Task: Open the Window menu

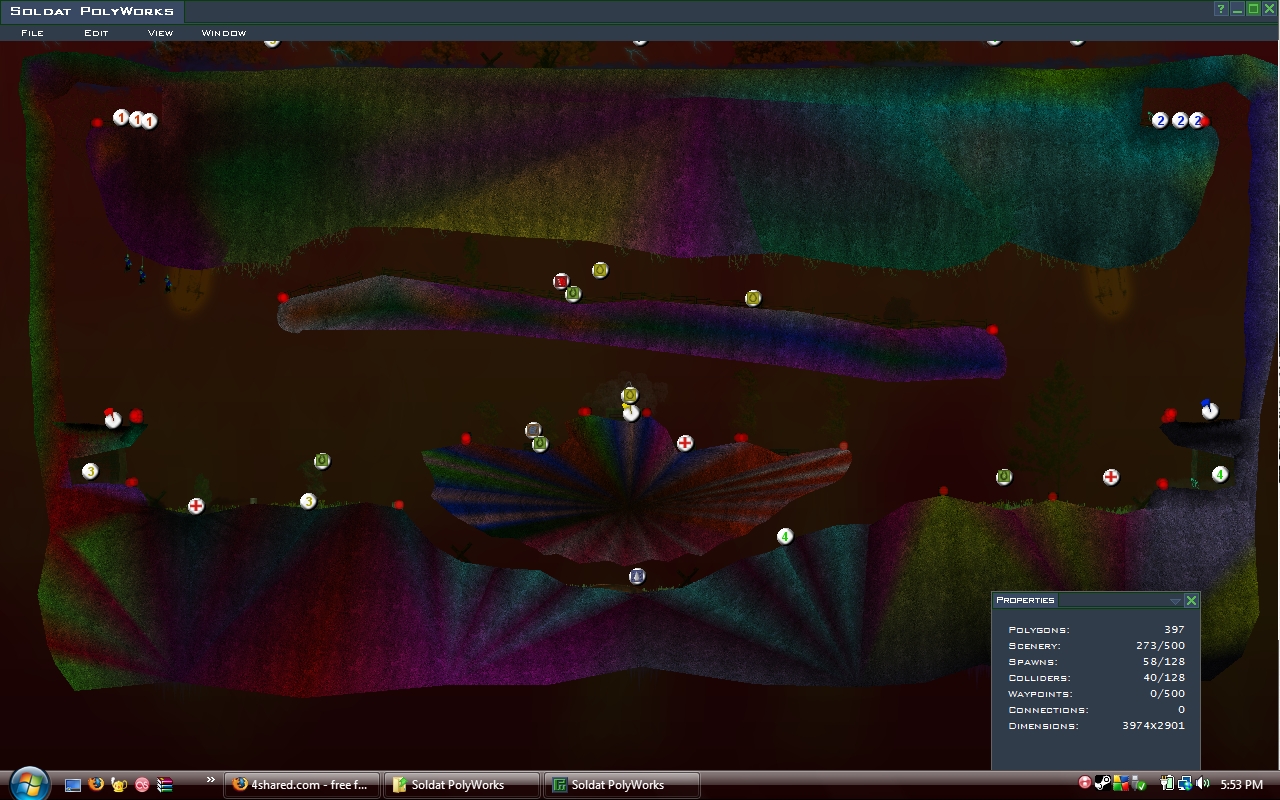Action: point(223,33)
